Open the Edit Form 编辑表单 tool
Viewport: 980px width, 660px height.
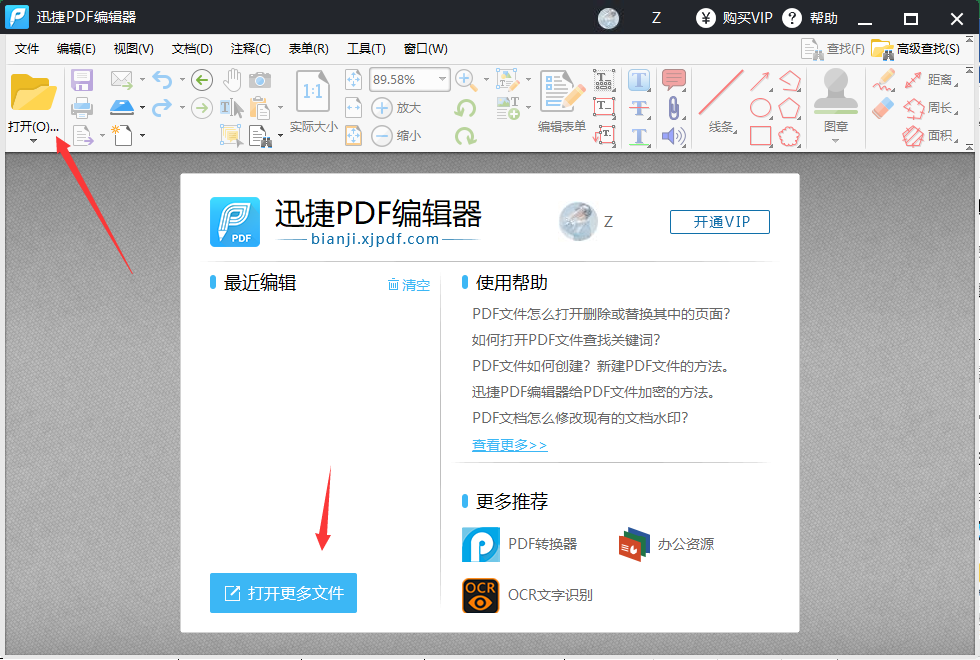tap(562, 101)
